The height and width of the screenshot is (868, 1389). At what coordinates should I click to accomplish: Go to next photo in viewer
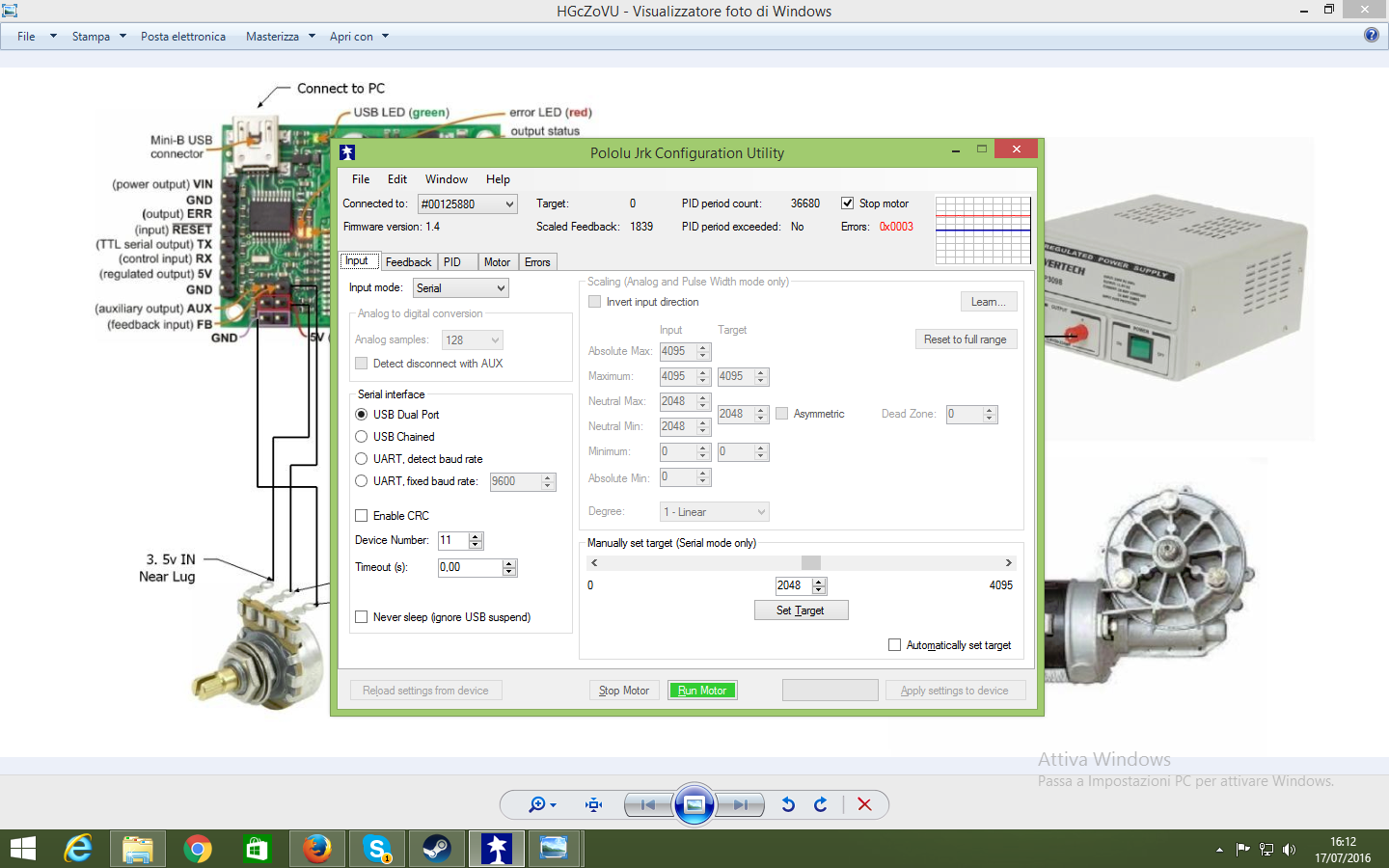pyautogui.click(x=740, y=804)
